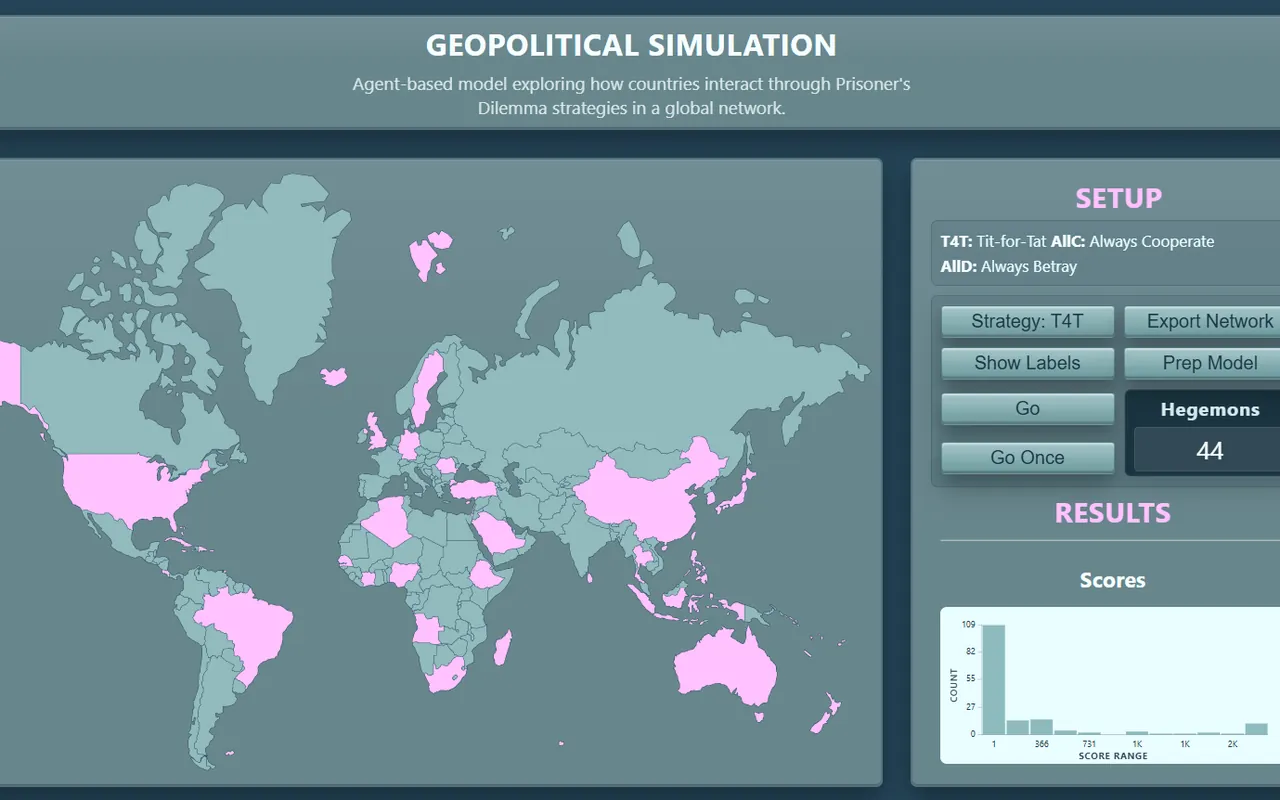Screen dimensions: 1280x800
Task: Select Algeria in northern Africa
Action: 387,522
